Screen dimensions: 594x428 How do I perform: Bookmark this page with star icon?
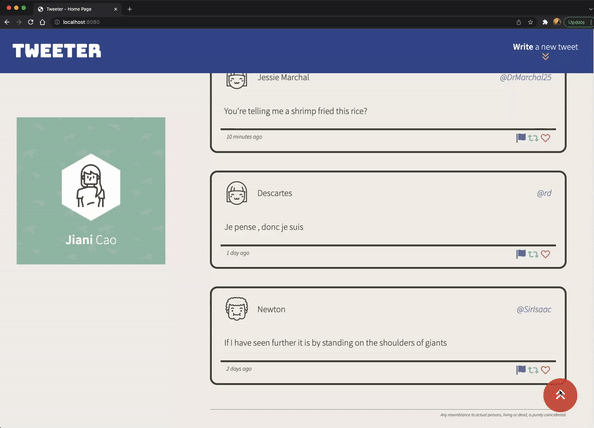pos(530,22)
